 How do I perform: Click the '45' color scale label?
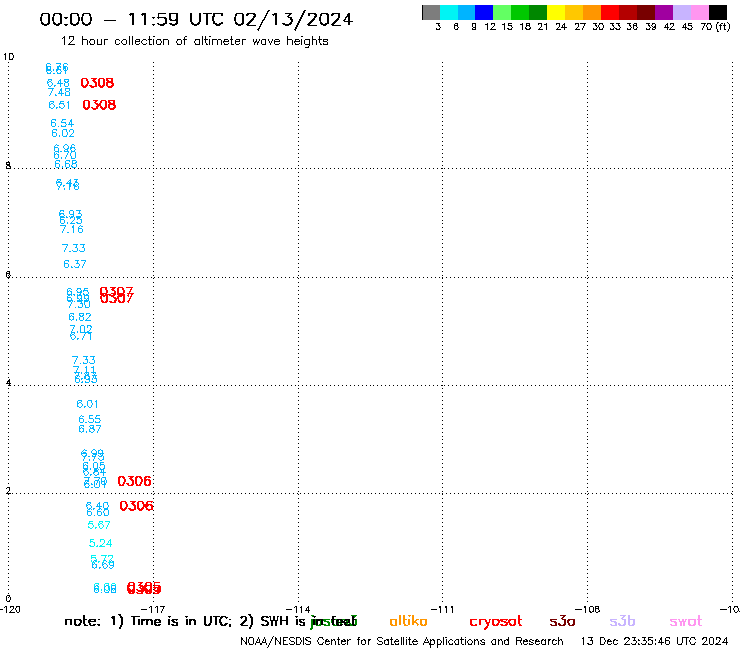coord(687,27)
